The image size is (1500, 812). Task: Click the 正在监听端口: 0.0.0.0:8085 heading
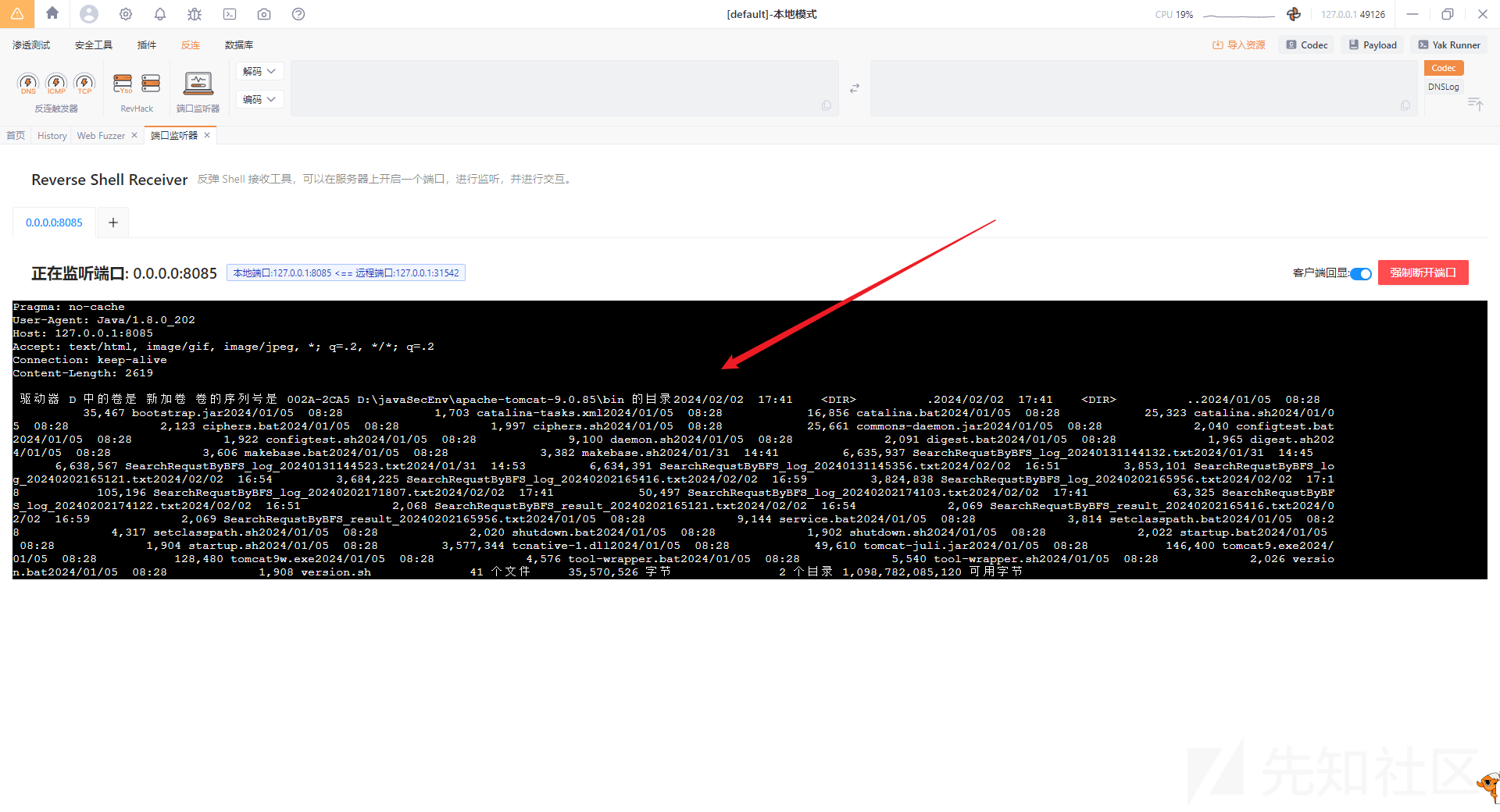tap(124, 273)
